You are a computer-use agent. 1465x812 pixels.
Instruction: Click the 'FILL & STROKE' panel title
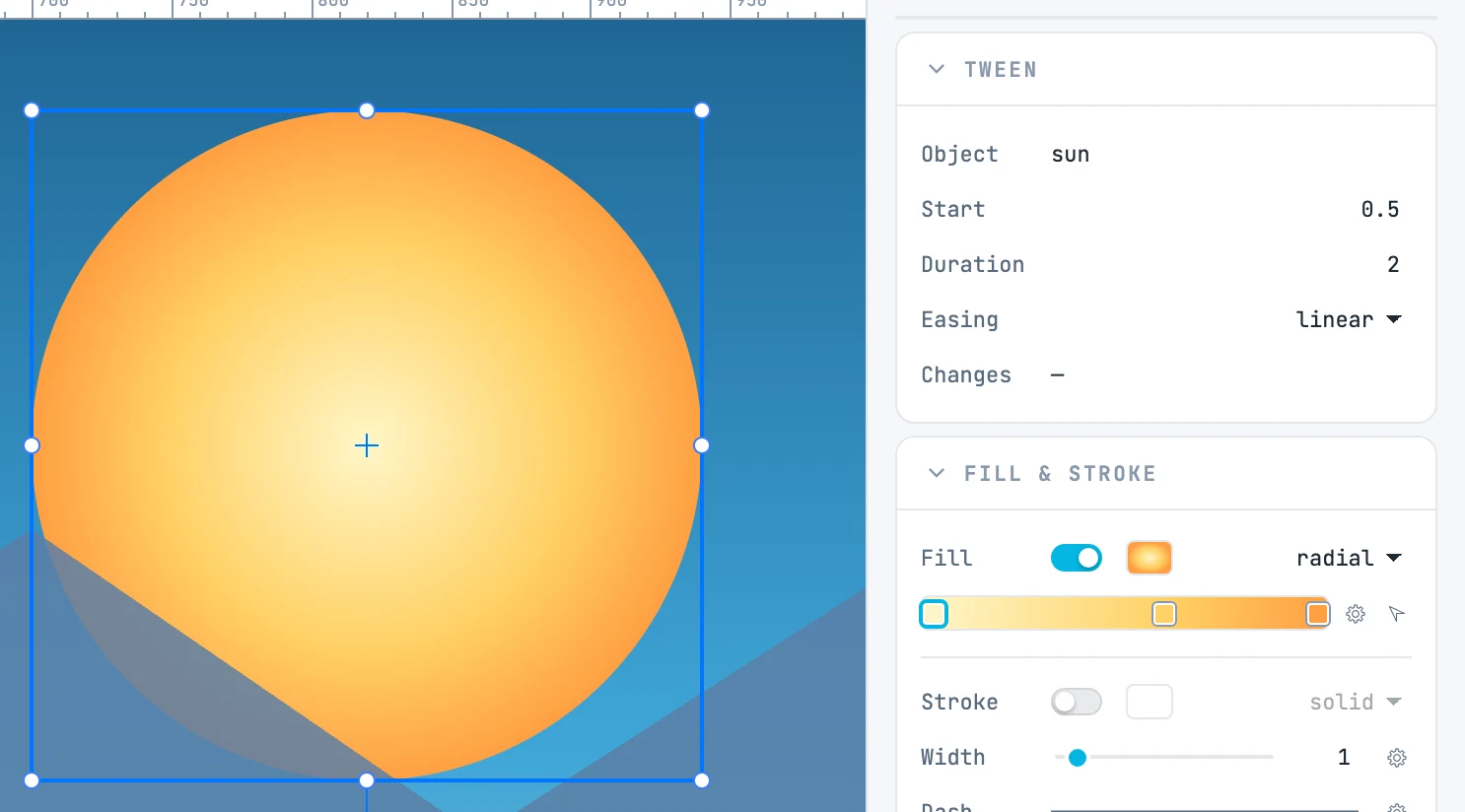[1060, 473]
